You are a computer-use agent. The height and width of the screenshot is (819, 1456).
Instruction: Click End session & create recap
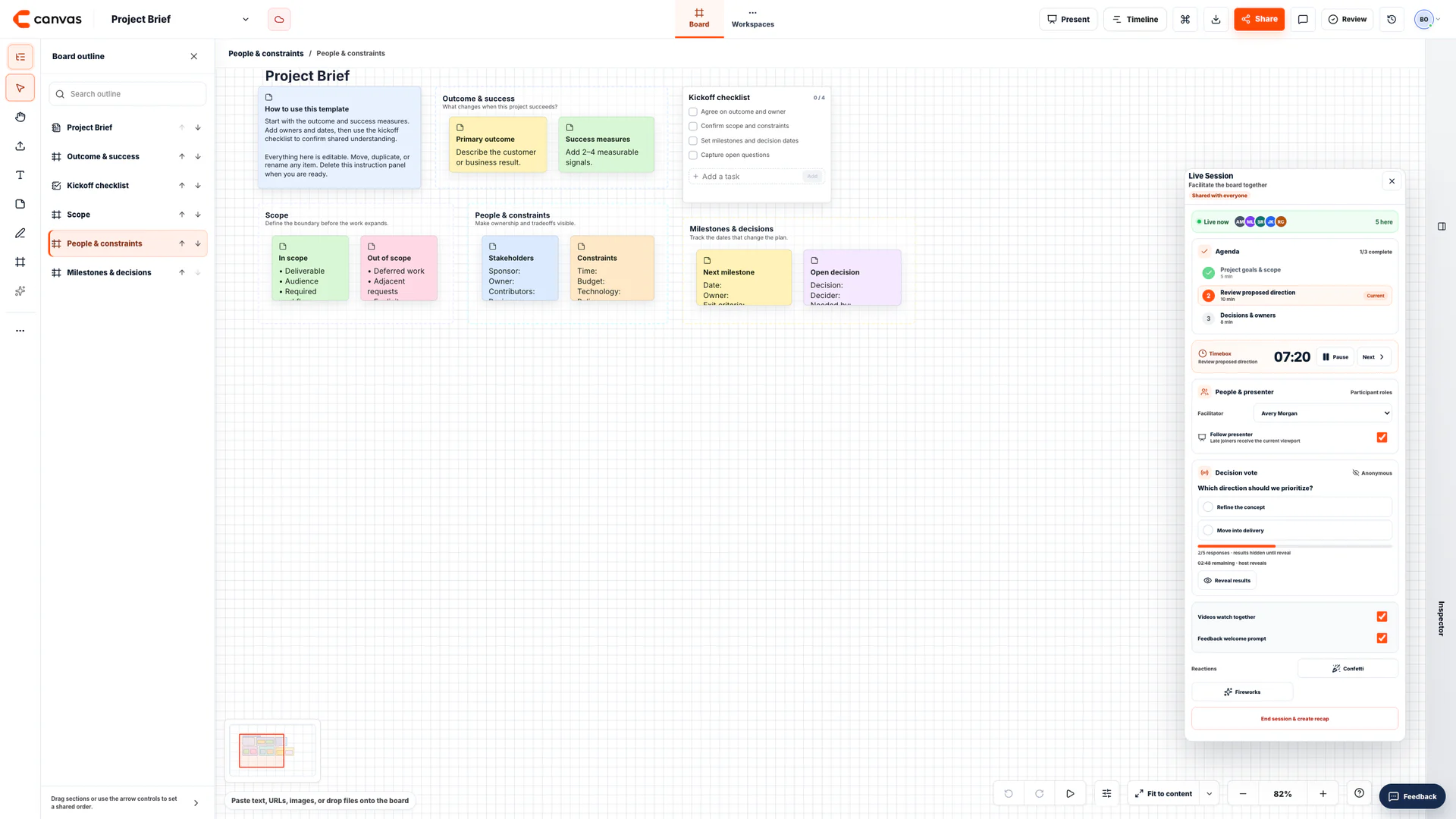point(1294,719)
